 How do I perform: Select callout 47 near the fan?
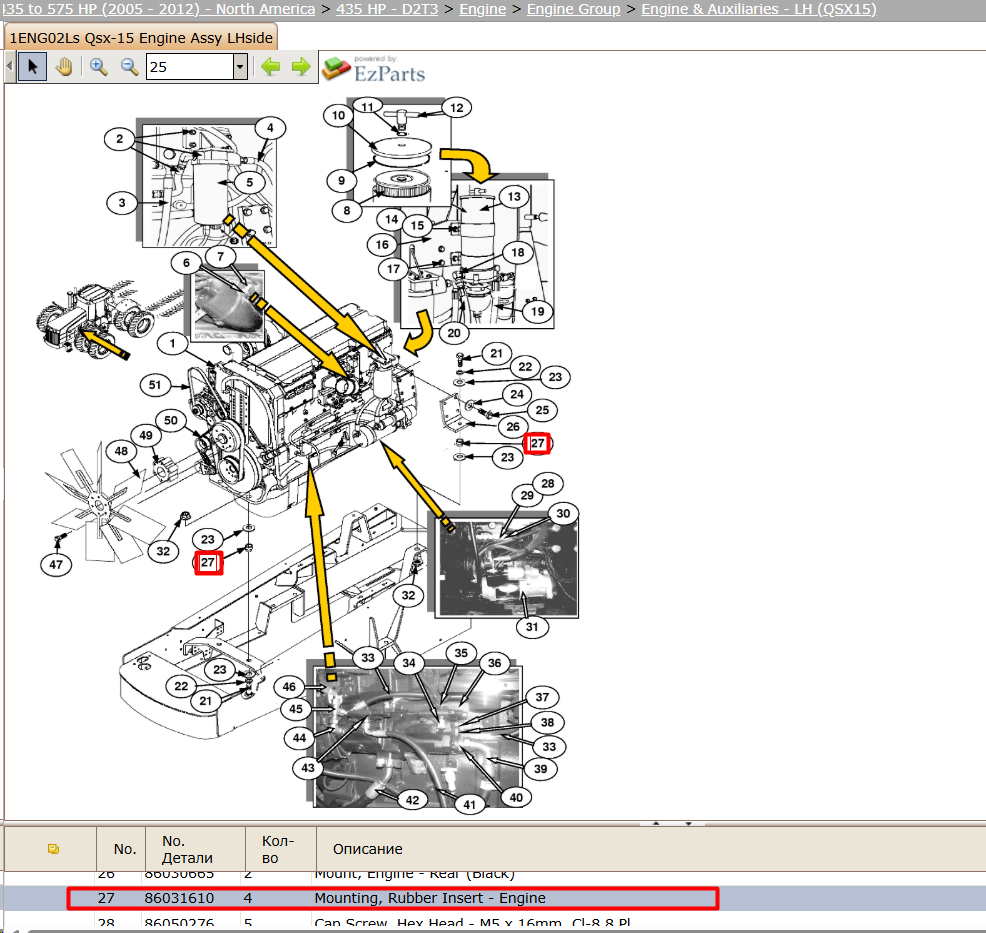pos(56,564)
